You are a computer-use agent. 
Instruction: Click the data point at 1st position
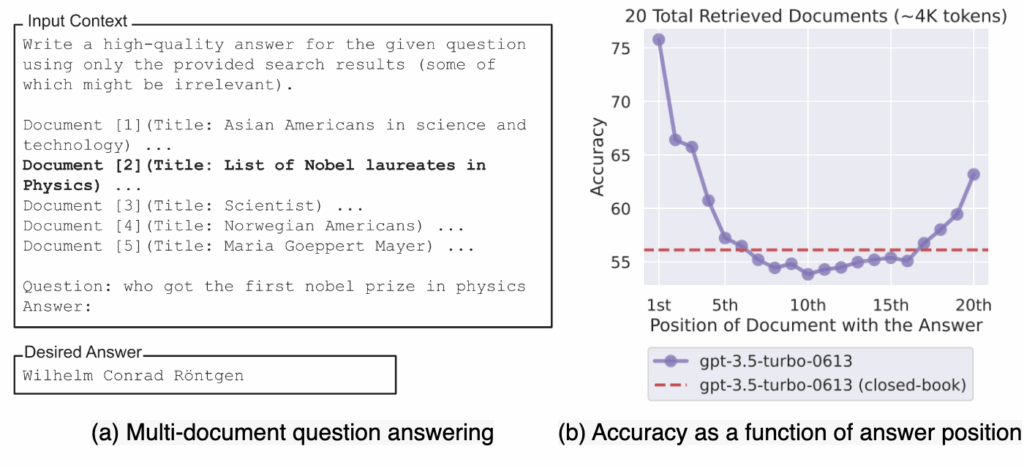point(659,39)
